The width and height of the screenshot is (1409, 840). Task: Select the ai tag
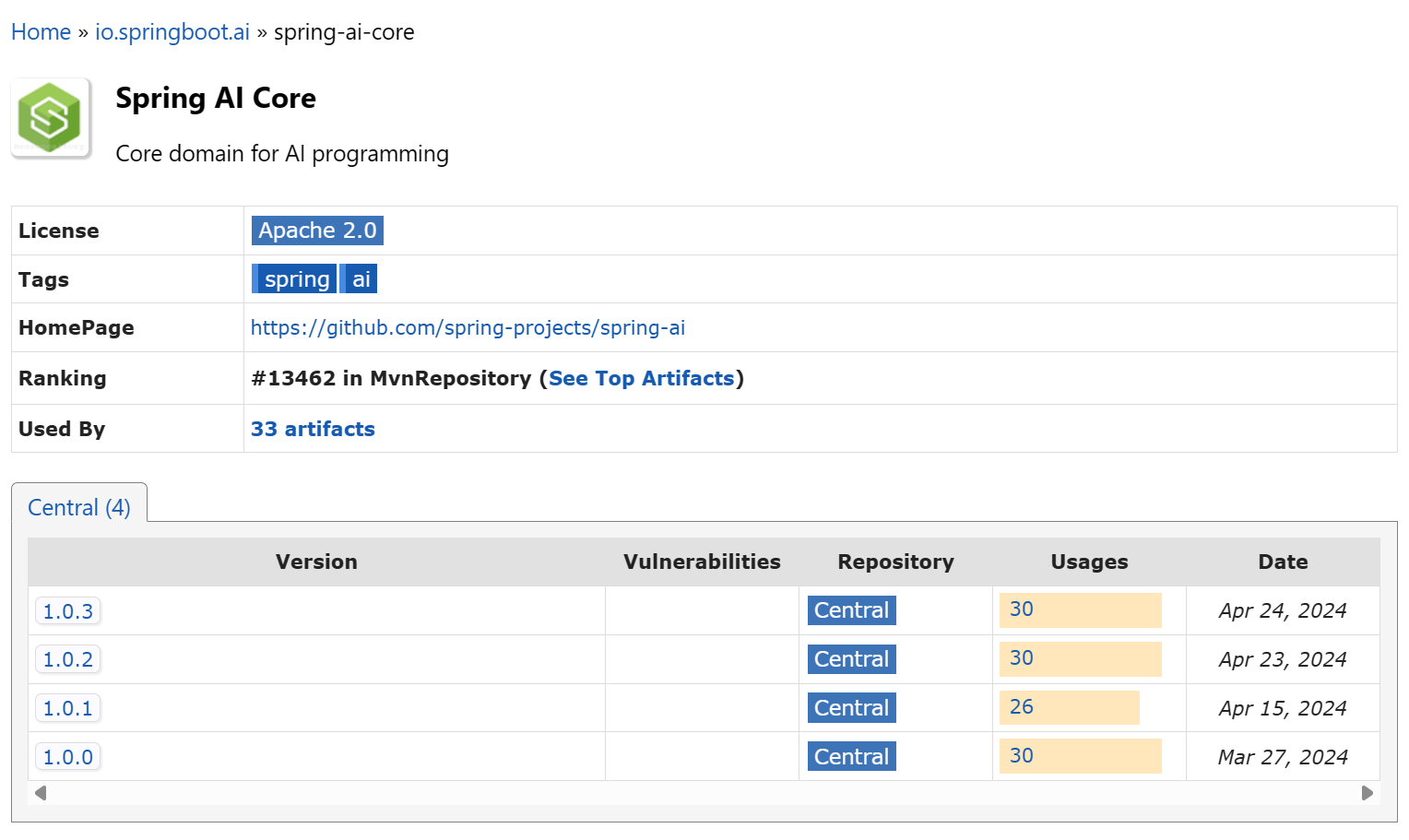coord(360,278)
